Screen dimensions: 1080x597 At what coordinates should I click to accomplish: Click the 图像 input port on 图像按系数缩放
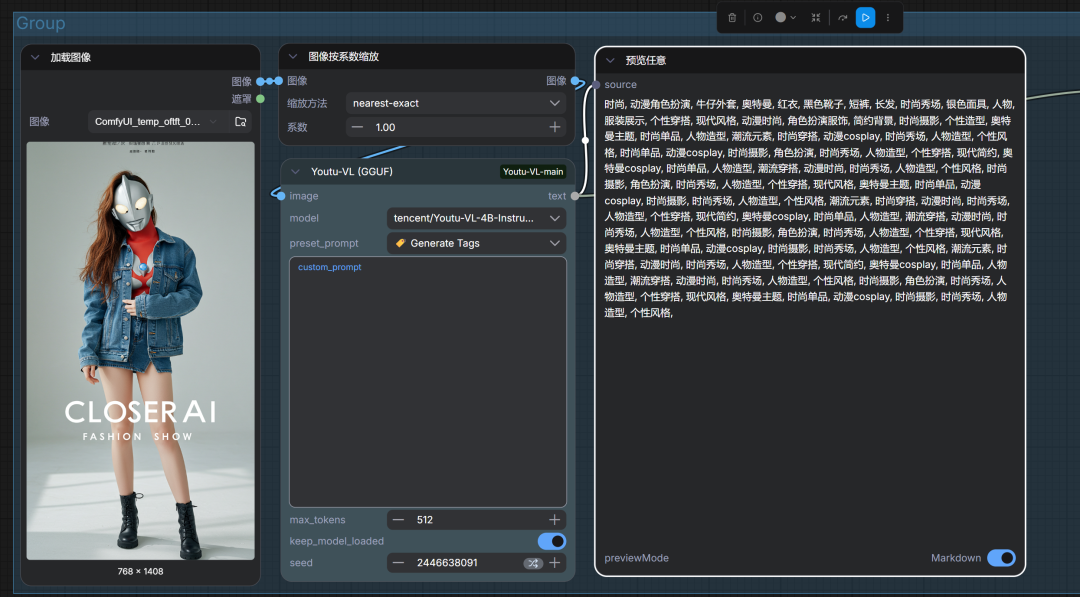(279, 81)
